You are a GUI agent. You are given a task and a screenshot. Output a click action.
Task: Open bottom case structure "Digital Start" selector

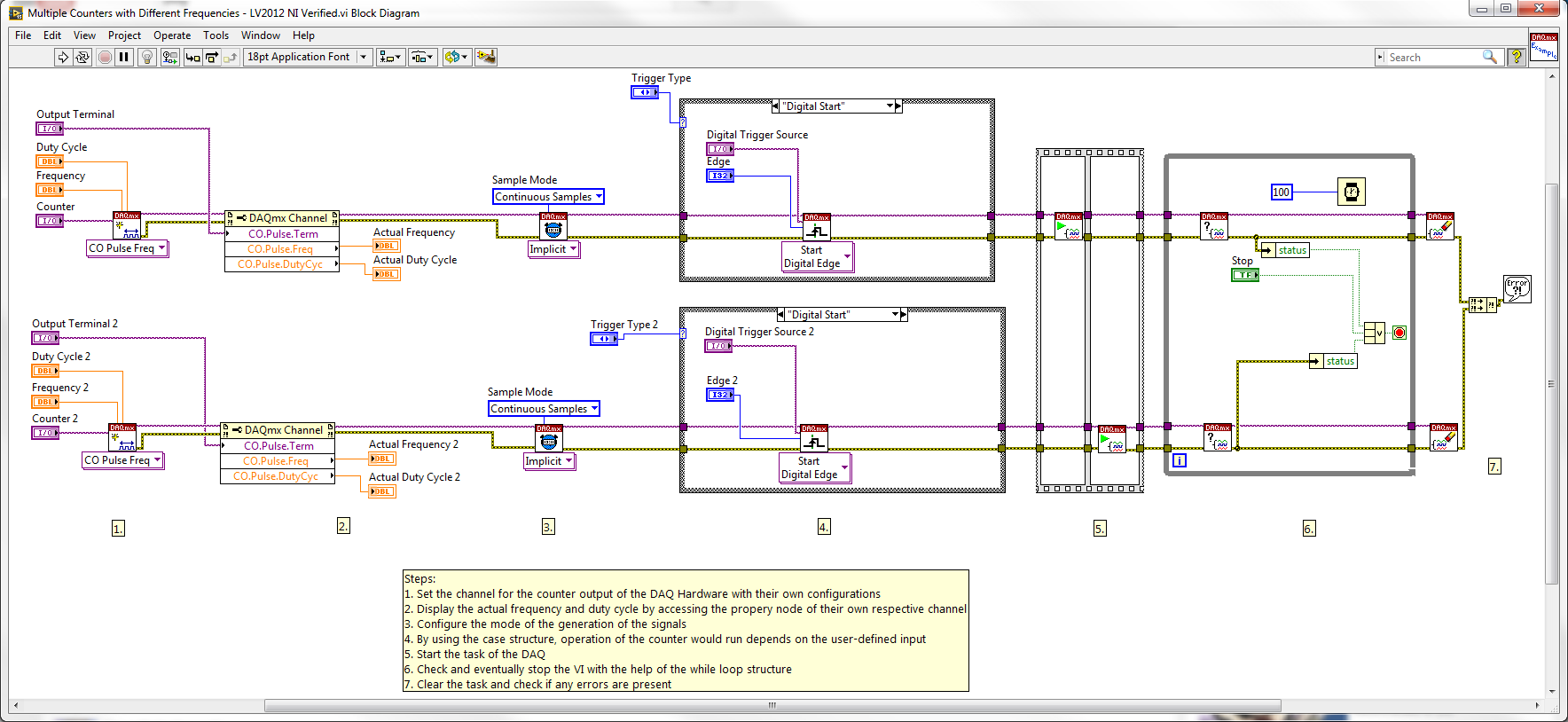(x=842, y=315)
